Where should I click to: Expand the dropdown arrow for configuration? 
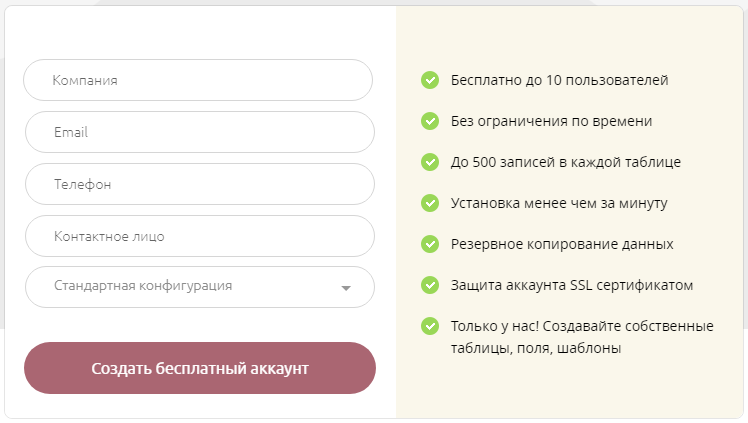(346, 288)
